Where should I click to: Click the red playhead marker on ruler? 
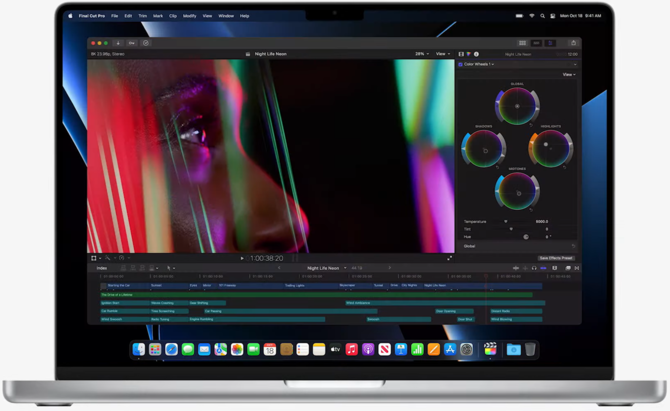[486, 276]
